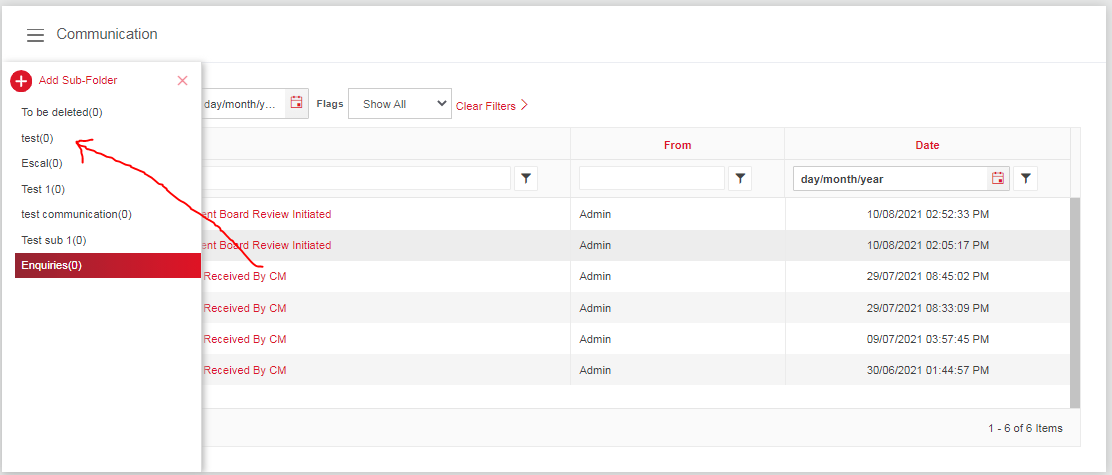Select the highlighted 'Enquiries(0)' folder

[52, 265]
